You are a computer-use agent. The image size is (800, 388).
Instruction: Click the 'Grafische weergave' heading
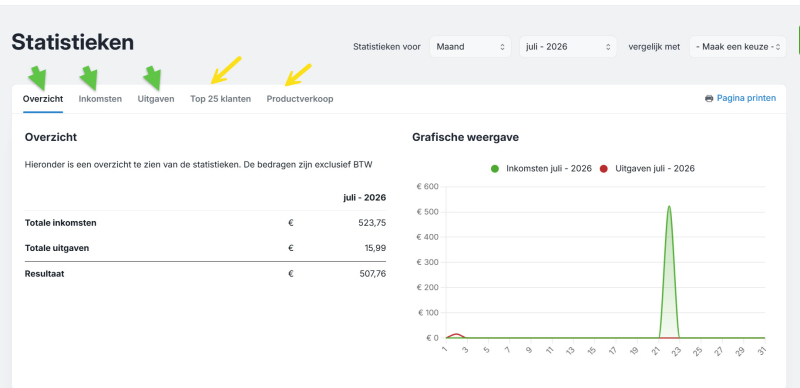[x=465, y=137]
